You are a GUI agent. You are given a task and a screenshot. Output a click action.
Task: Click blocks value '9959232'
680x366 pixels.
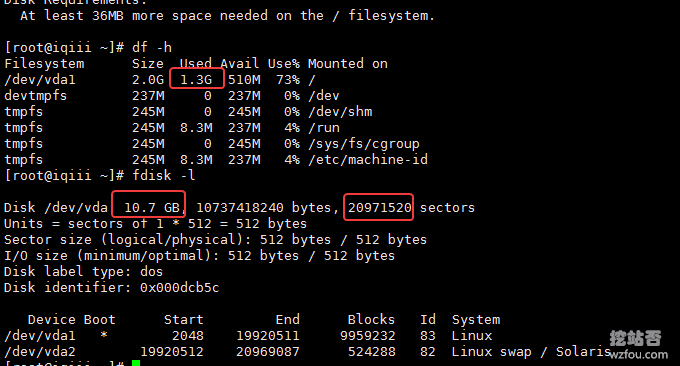click(x=367, y=336)
